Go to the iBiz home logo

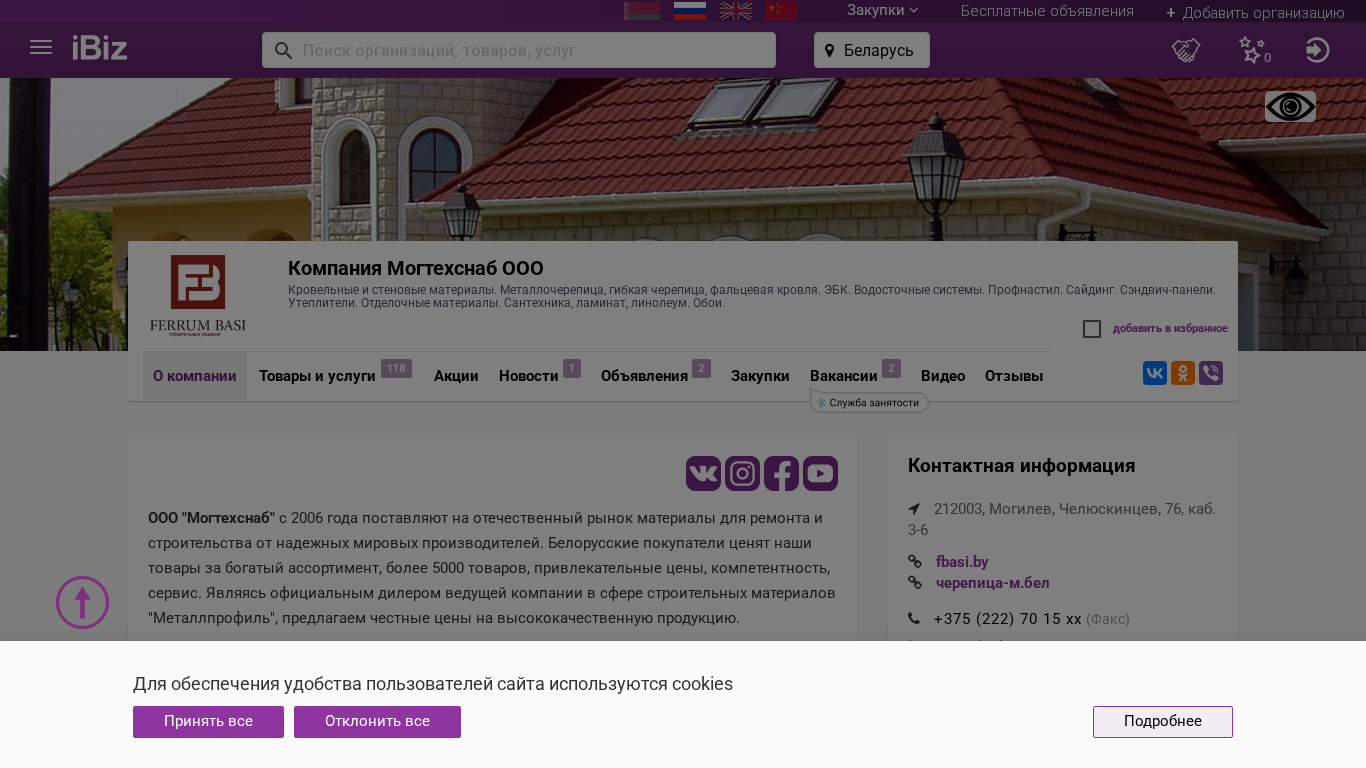click(100, 48)
